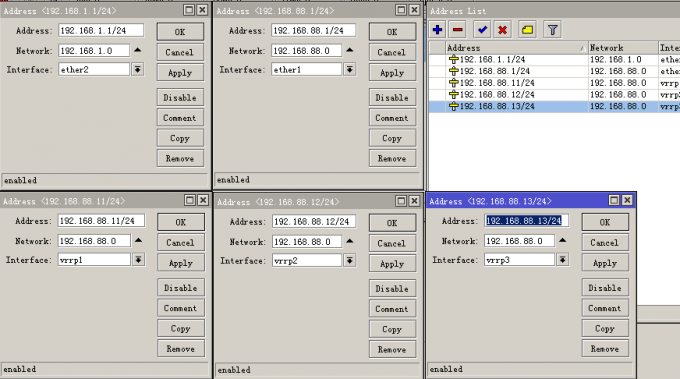680x379 pixels.
Task: Sort by the Address column header
Action: 517,48
